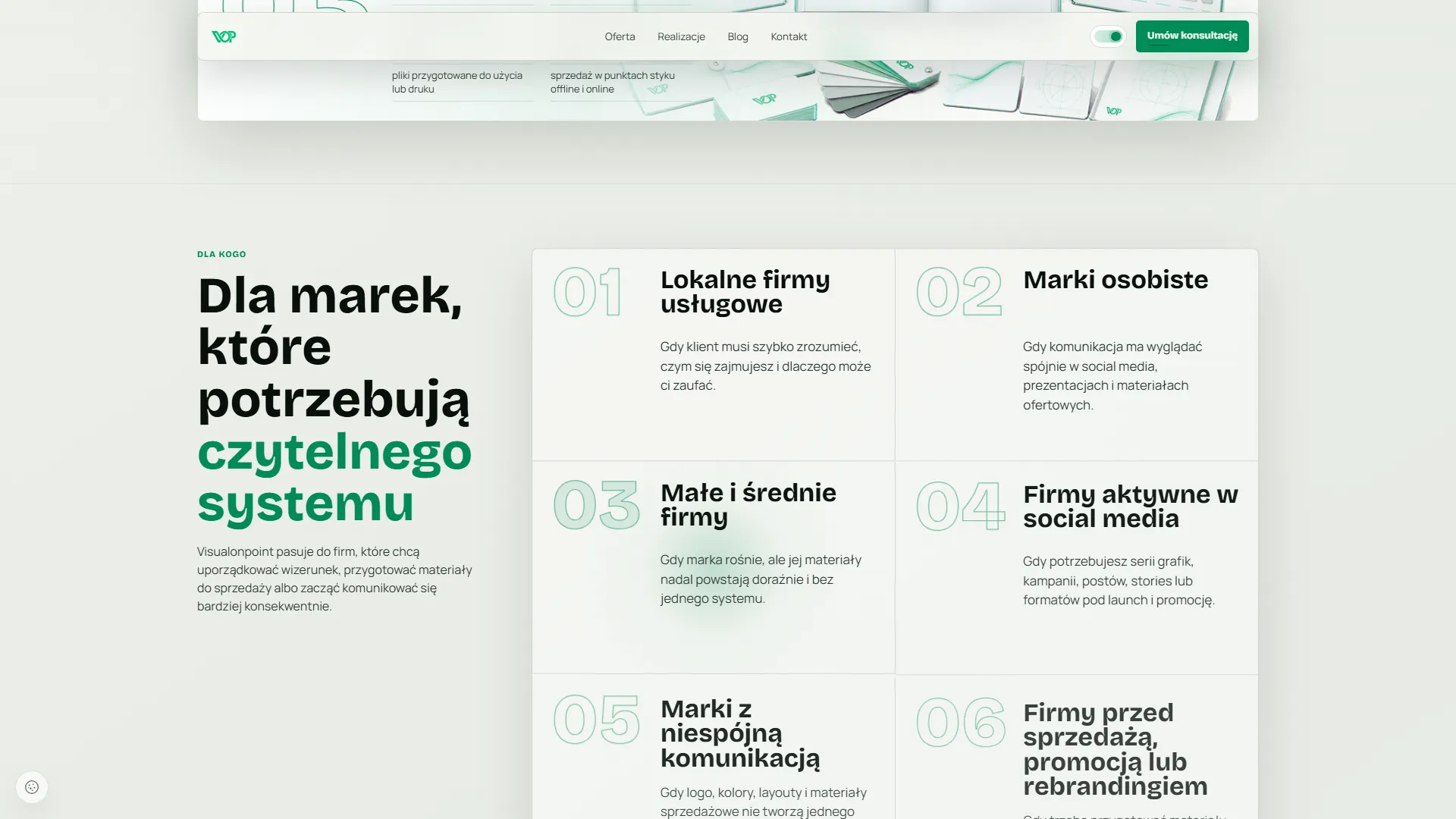Click the DLA KOGO section label

coord(221,254)
